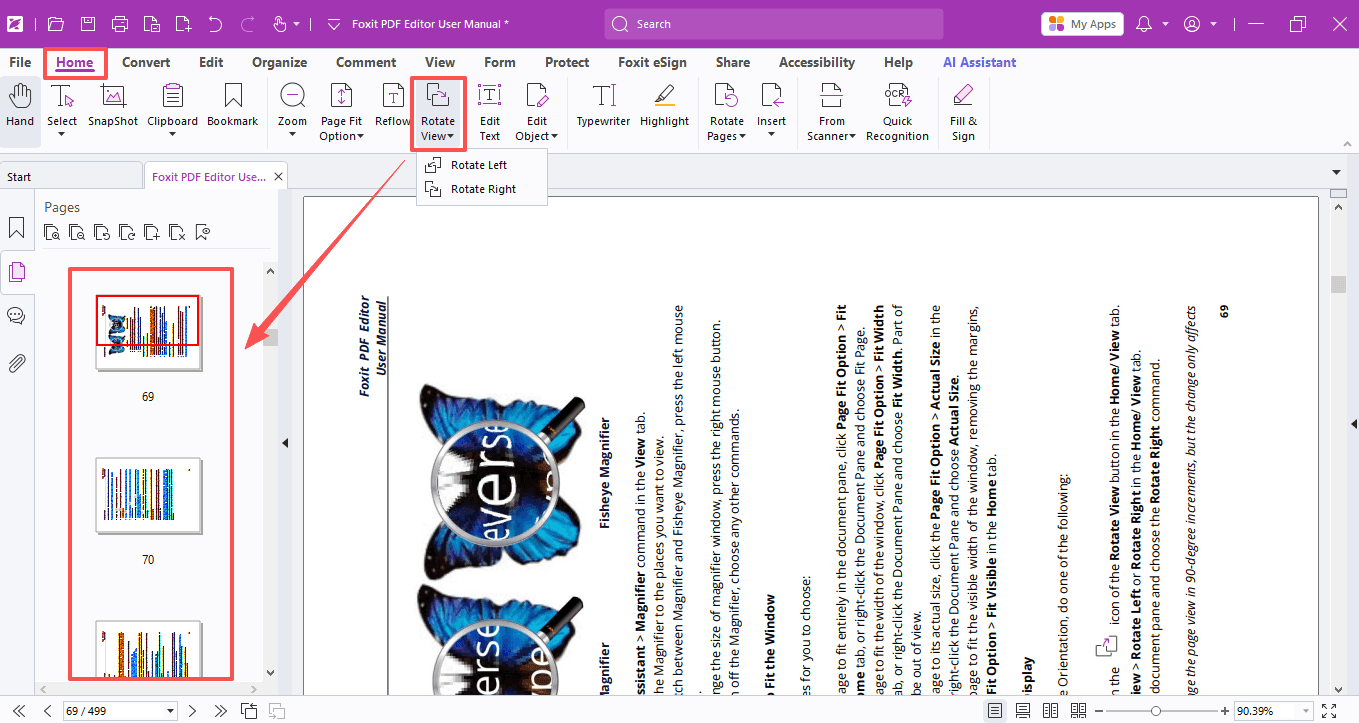
Task: Insert page icon in Pages panel
Action: pyautogui.click(x=152, y=233)
